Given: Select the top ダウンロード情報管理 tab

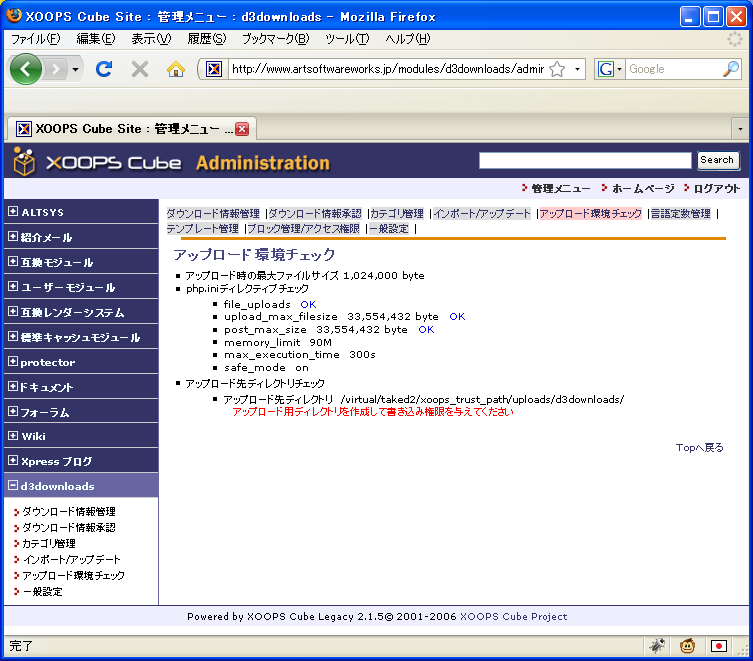Looking at the screenshot, I should 213,213.
